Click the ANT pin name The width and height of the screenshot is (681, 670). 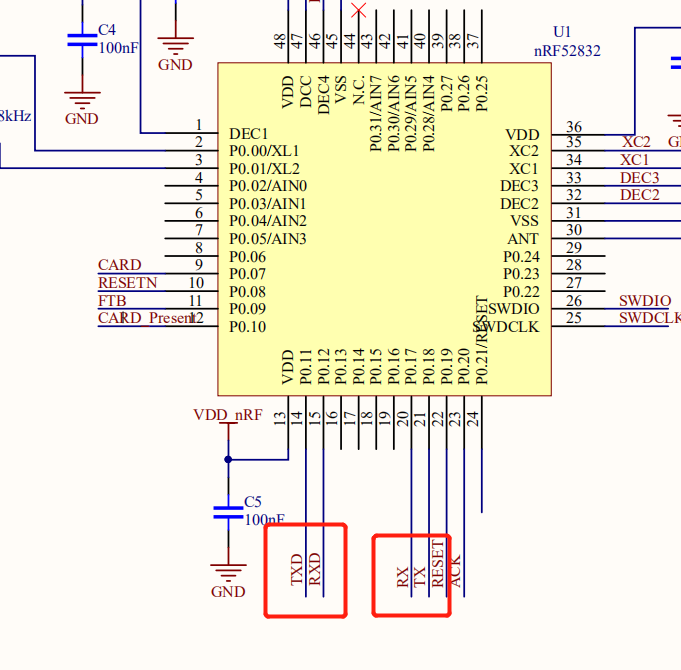(523, 239)
